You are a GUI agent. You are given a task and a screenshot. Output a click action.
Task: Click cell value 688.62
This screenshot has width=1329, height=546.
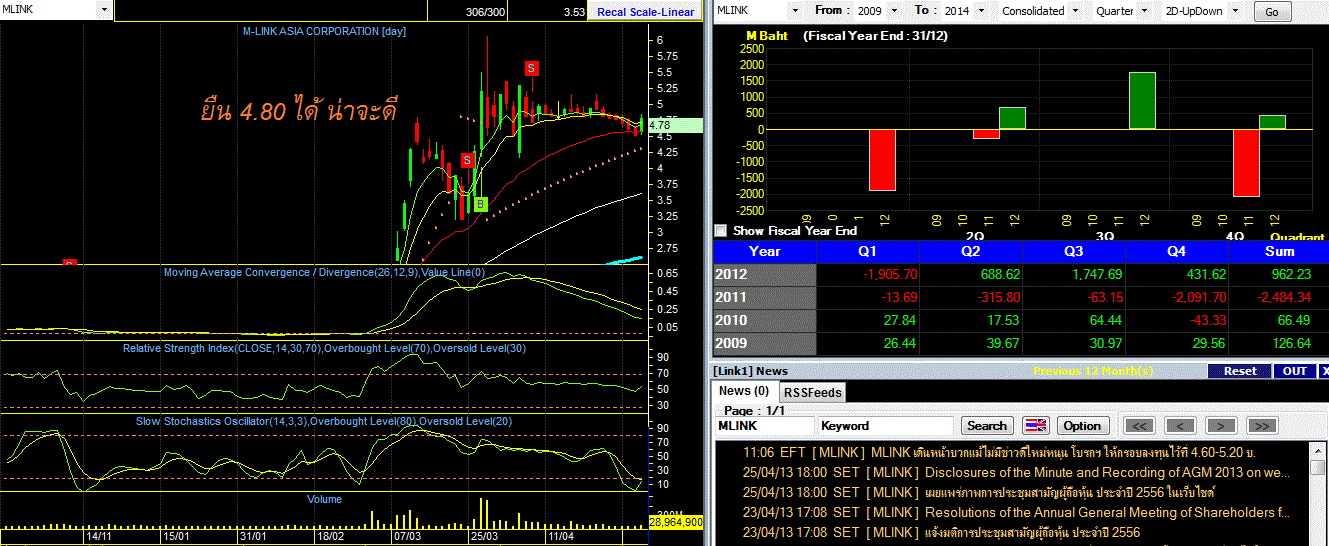[1000, 274]
